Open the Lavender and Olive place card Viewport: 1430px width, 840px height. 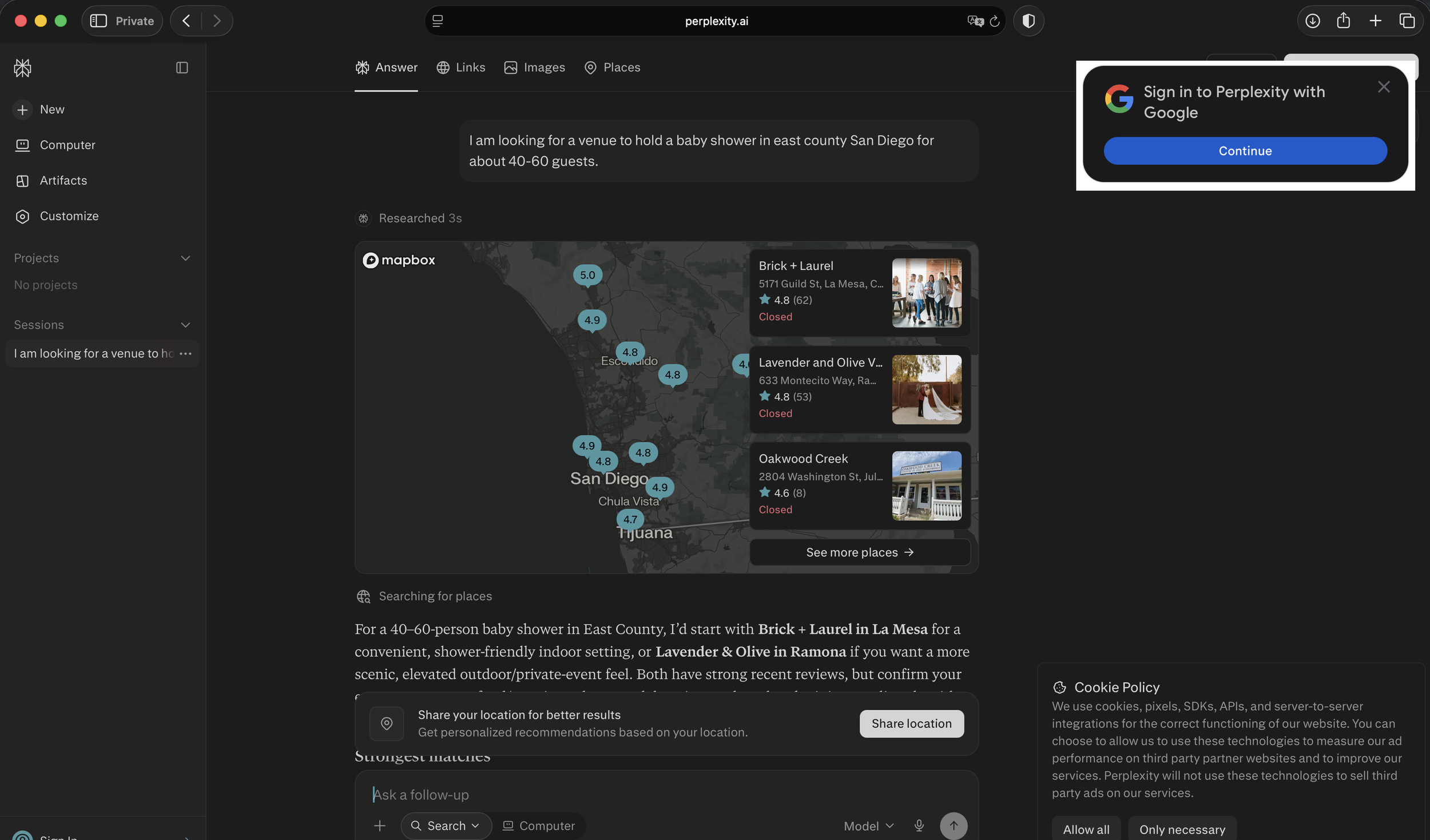tap(860, 389)
